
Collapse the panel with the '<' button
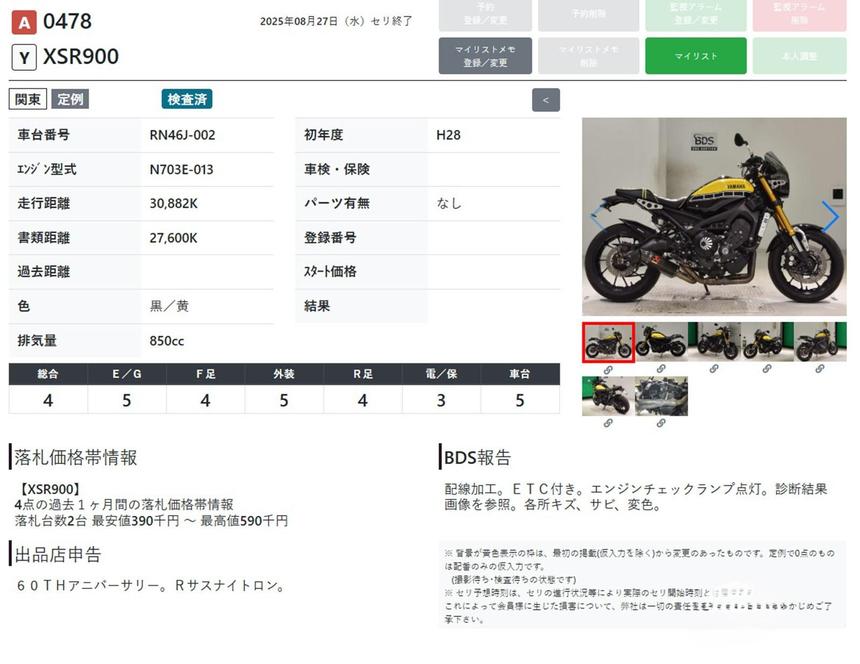click(545, 100)
